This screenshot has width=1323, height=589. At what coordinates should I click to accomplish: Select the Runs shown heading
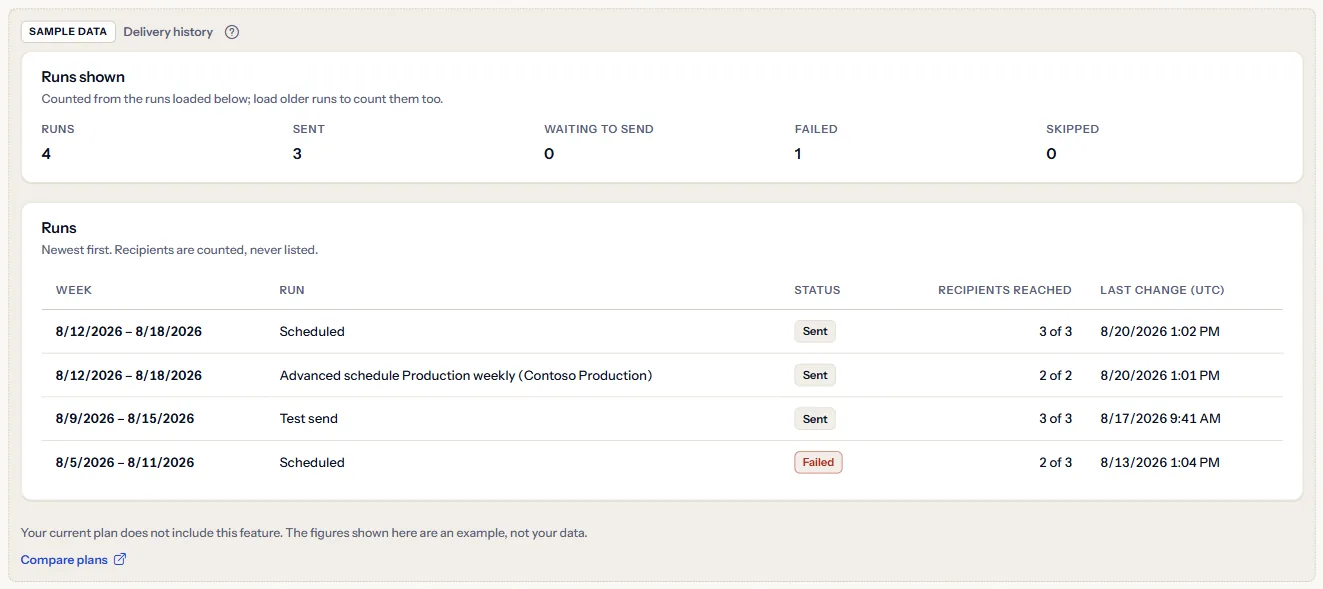pyautogui.click(x=83, y=77)
